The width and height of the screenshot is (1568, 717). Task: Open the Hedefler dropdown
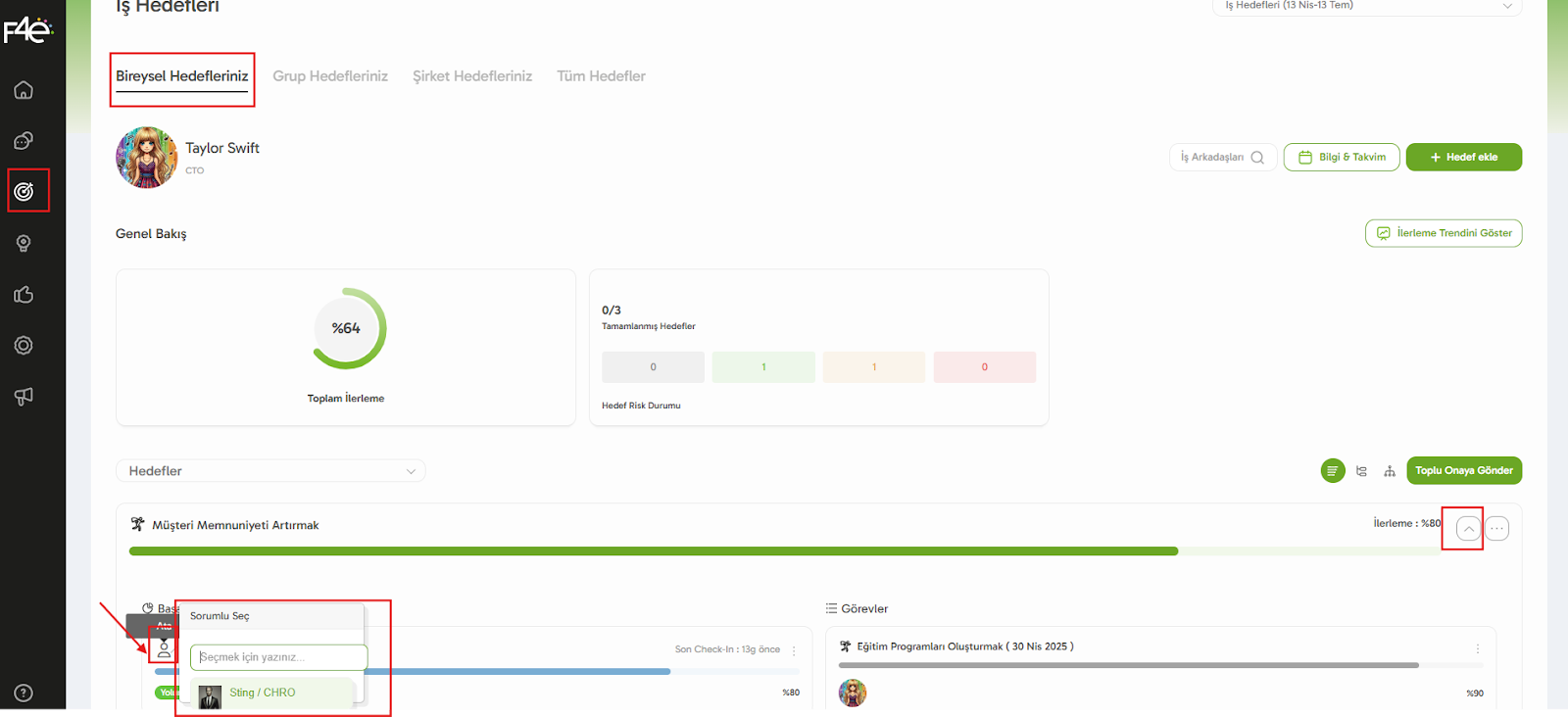tap(270, 471)
